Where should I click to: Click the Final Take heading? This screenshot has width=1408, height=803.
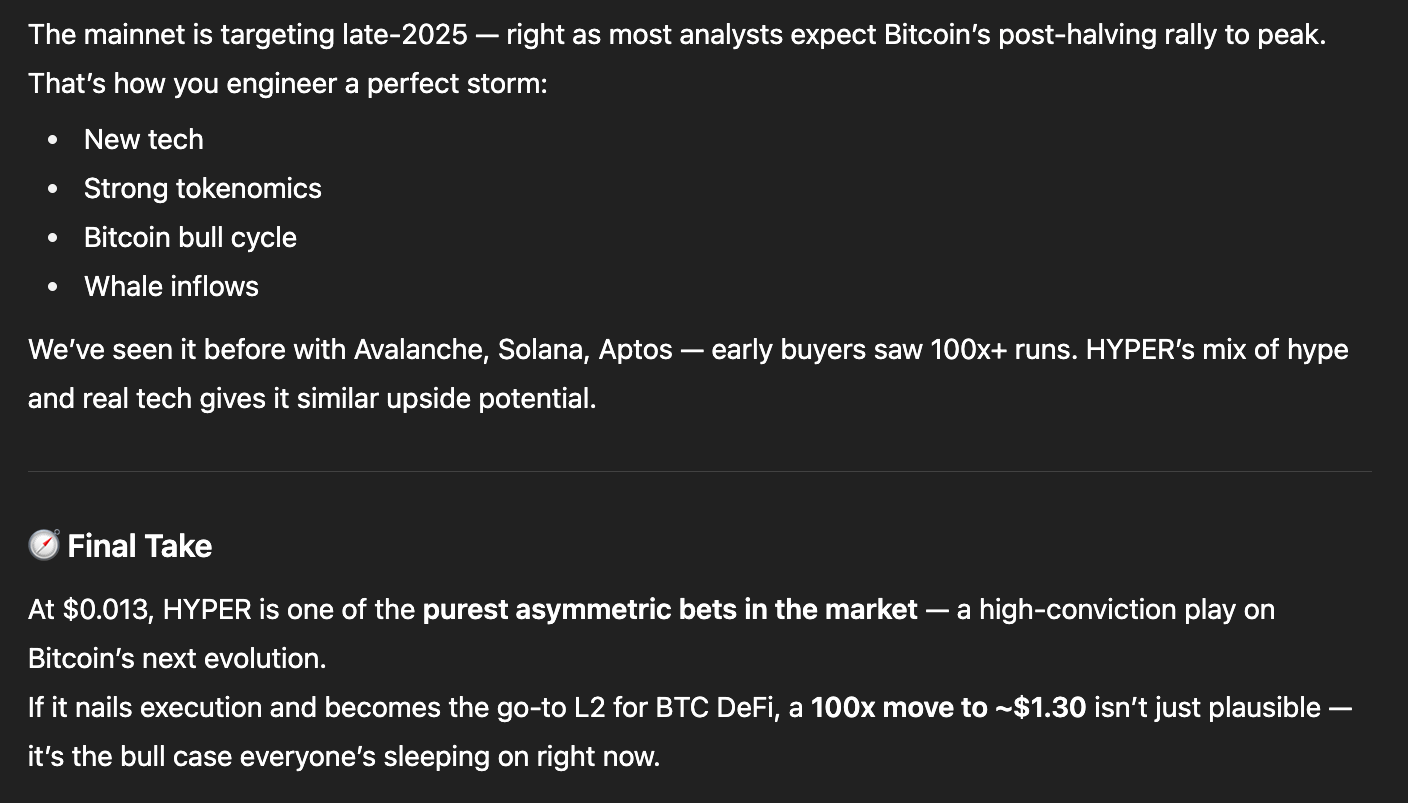coord(139,546)
